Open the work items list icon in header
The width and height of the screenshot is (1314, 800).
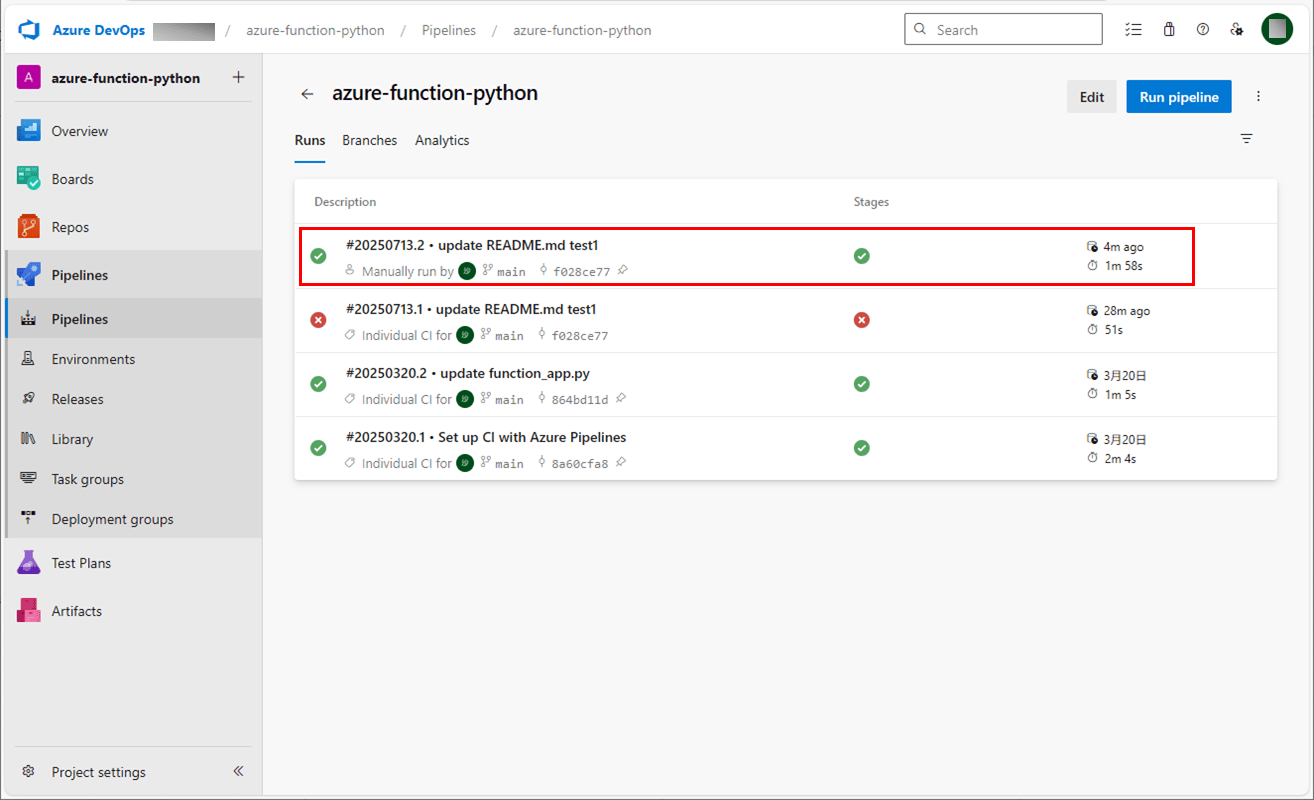click(x=1133, y=30)
